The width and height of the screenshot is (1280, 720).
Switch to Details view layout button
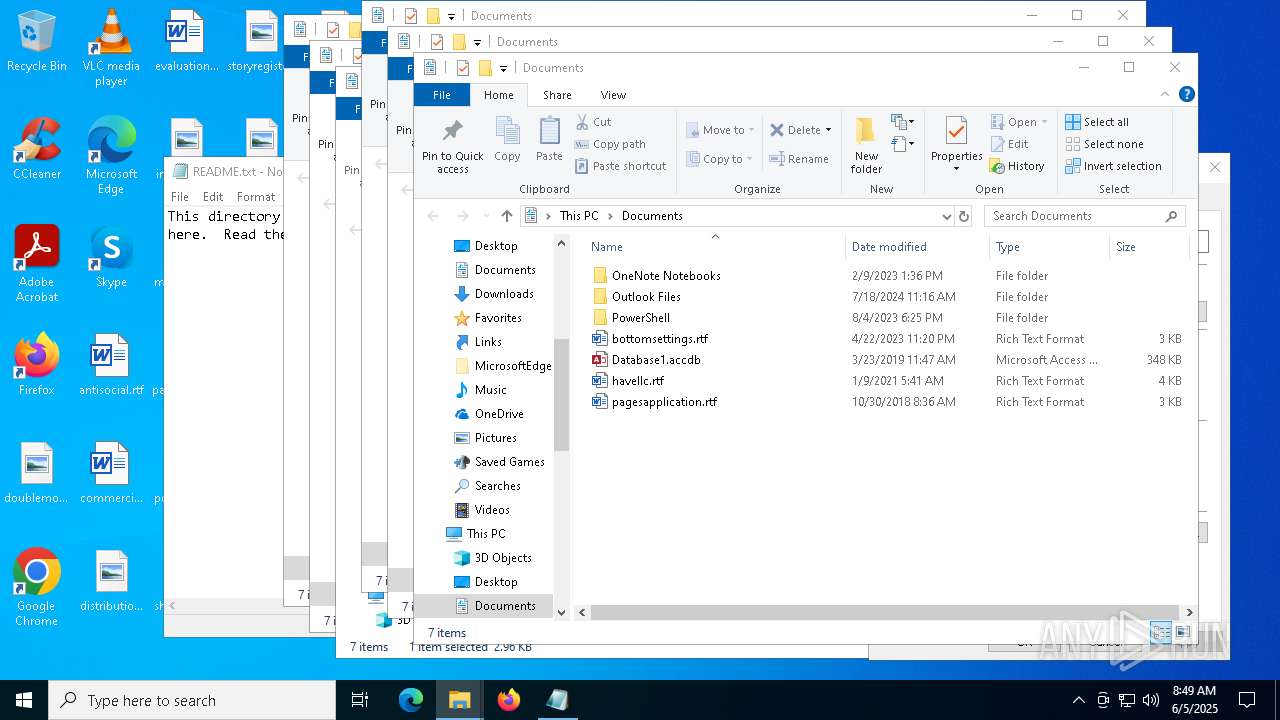(1161, 632)
